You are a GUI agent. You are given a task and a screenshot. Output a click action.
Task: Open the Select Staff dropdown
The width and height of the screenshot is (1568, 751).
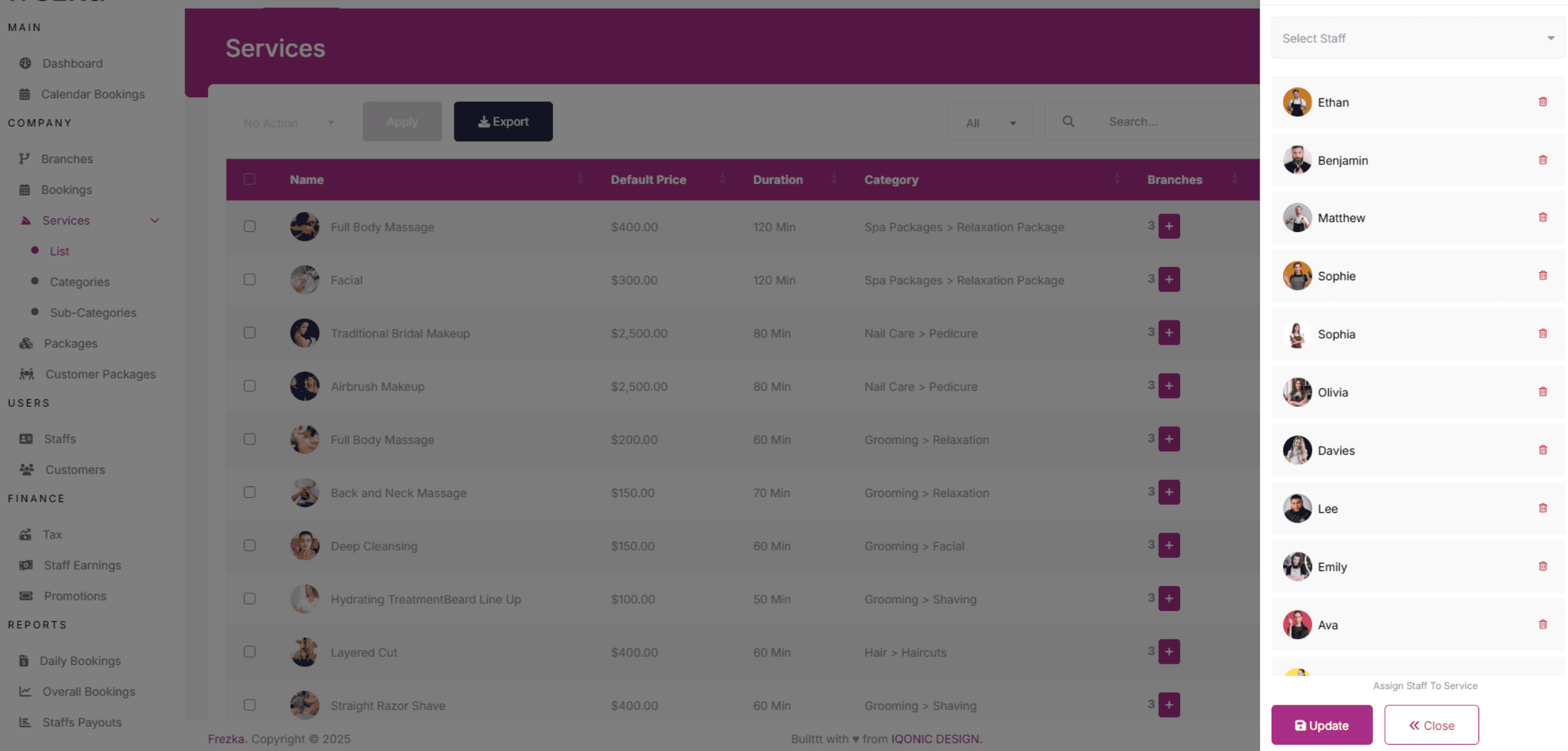click(1417, 38)
